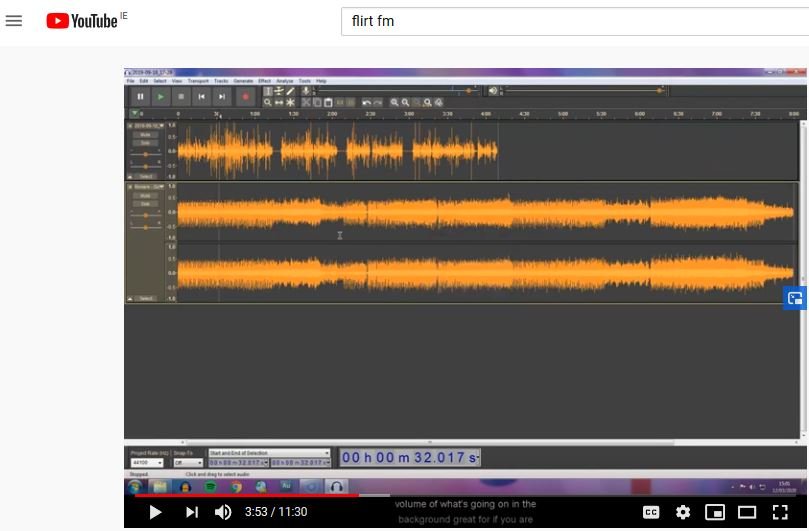Collapse the stereo track with arrow button
The image size is (809, 531).
[x=130, y=298]
